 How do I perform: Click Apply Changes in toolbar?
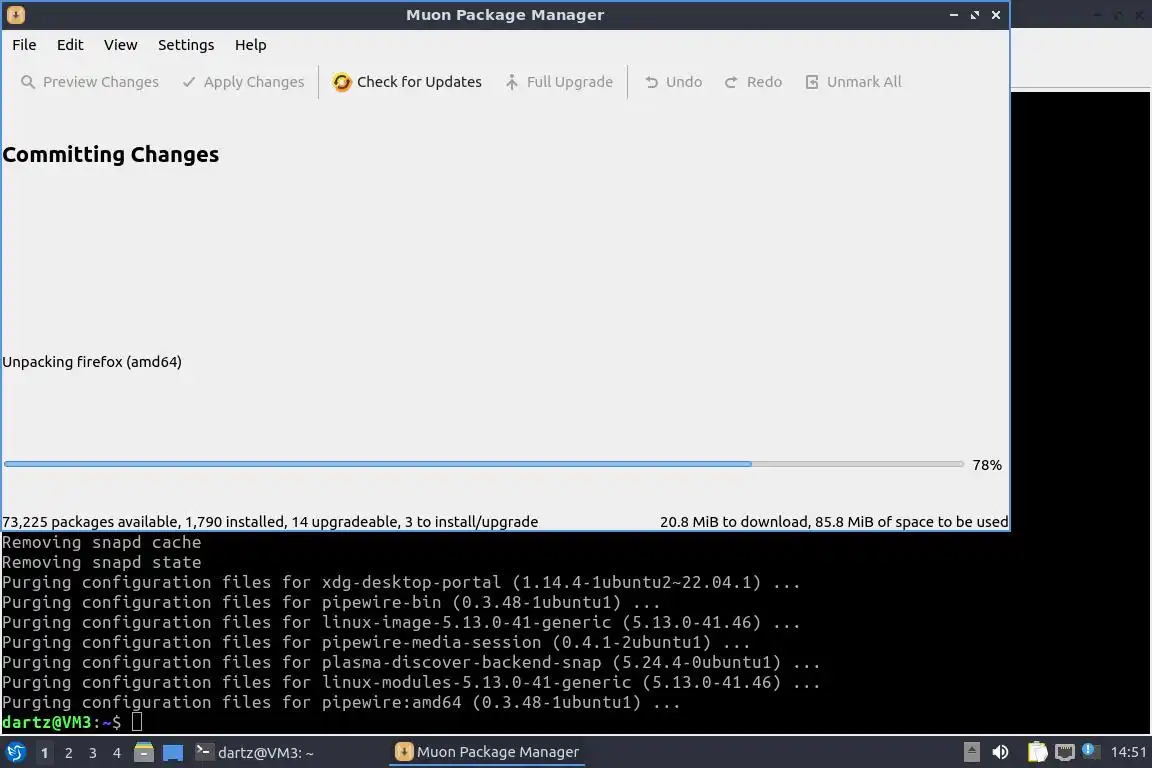pyautogui.click(x=243, y=82)
